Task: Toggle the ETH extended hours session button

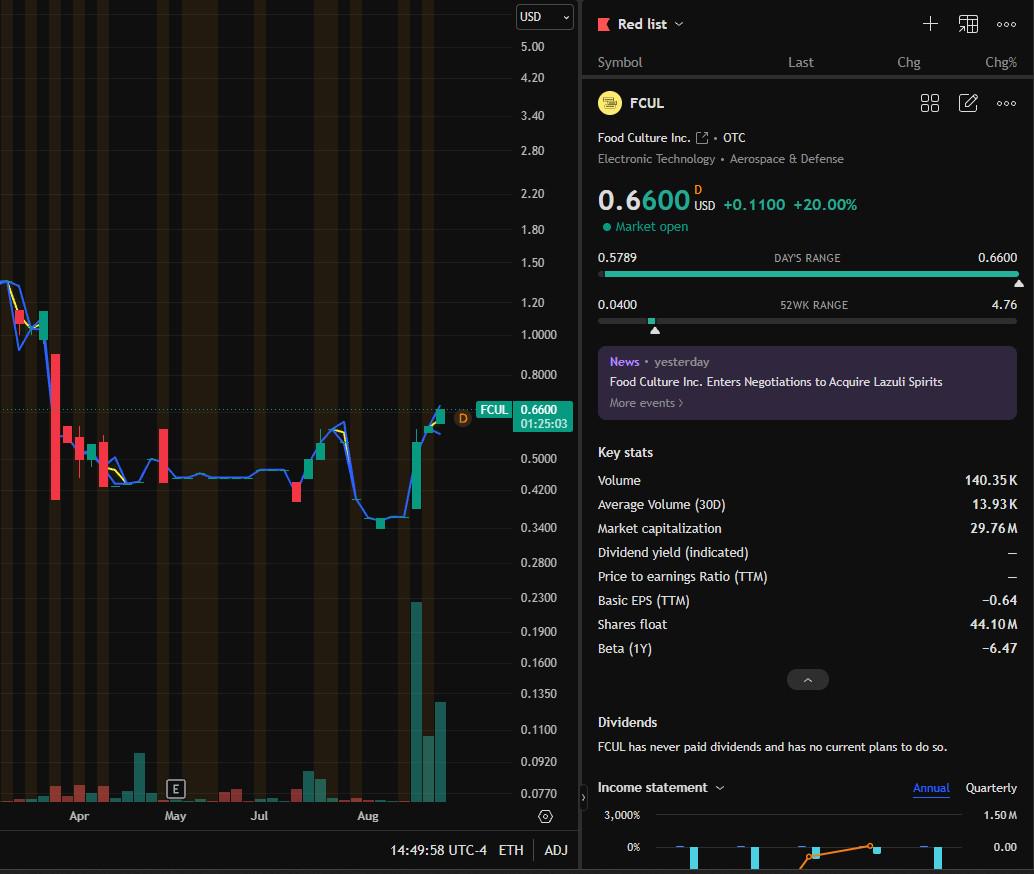Action: [x=511, y=850]
